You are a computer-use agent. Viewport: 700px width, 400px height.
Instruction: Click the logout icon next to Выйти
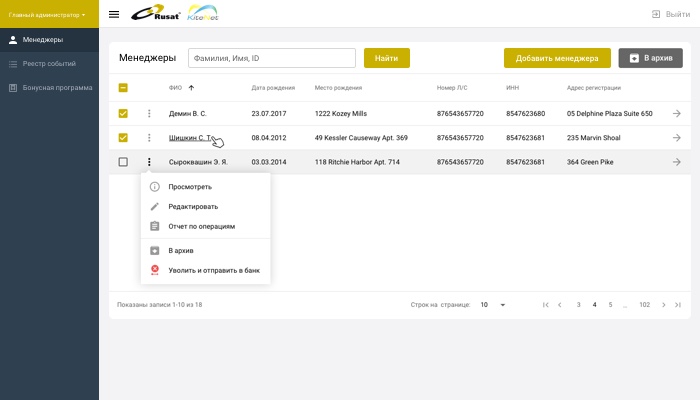655,14
